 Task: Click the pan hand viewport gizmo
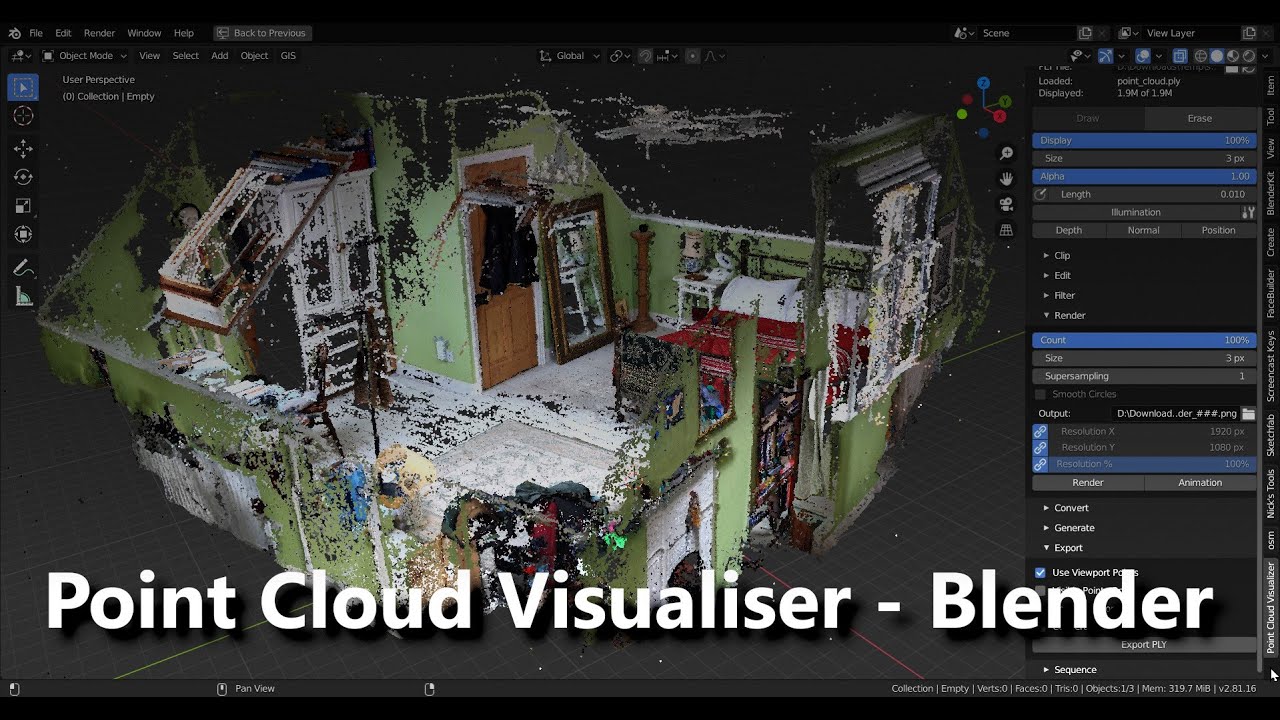tap(1007, 179)
